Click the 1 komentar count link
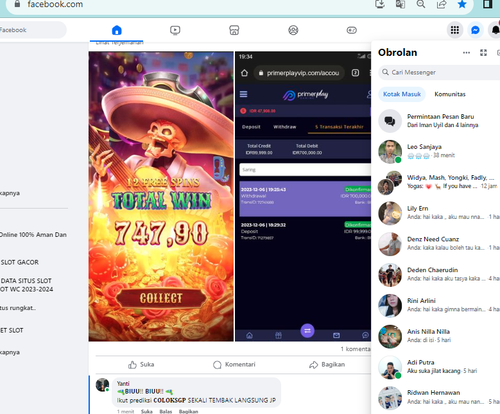Screen dimensions: 500x414 pyautogui.click(x=355, y=349)
